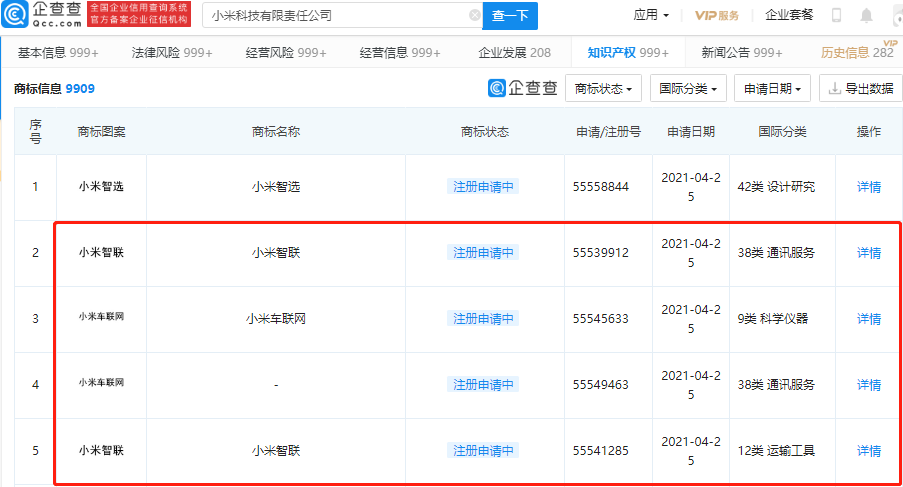This screenshot has height=487, width=903.
Task: Click the 9类 科学仪器 classification cell
Action: tap(773, 318)
